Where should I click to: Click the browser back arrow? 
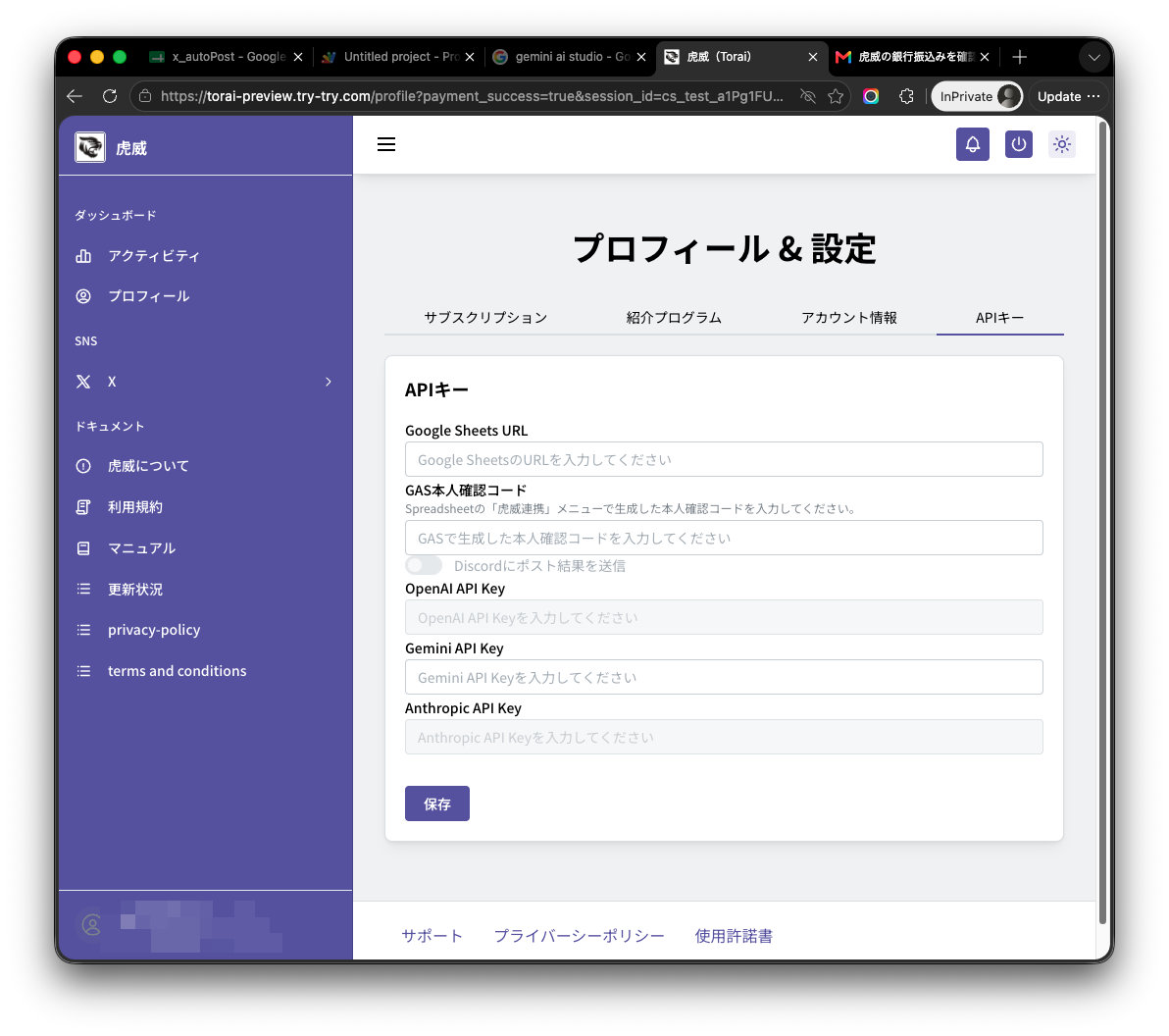[74, 96]
